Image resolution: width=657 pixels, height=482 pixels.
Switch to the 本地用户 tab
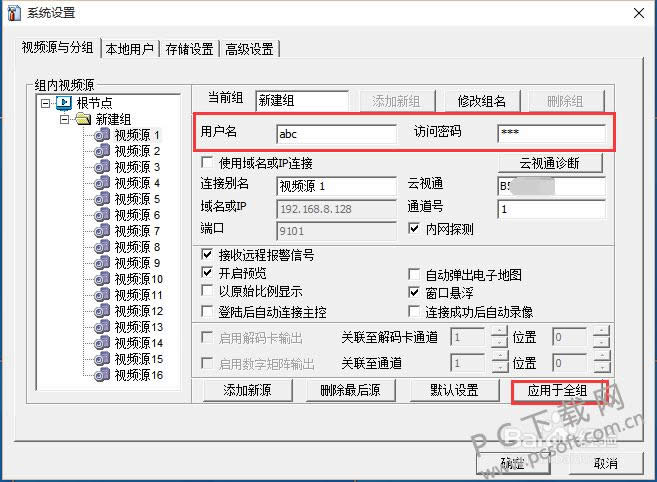pyautogui.click(x=131, y=49)
